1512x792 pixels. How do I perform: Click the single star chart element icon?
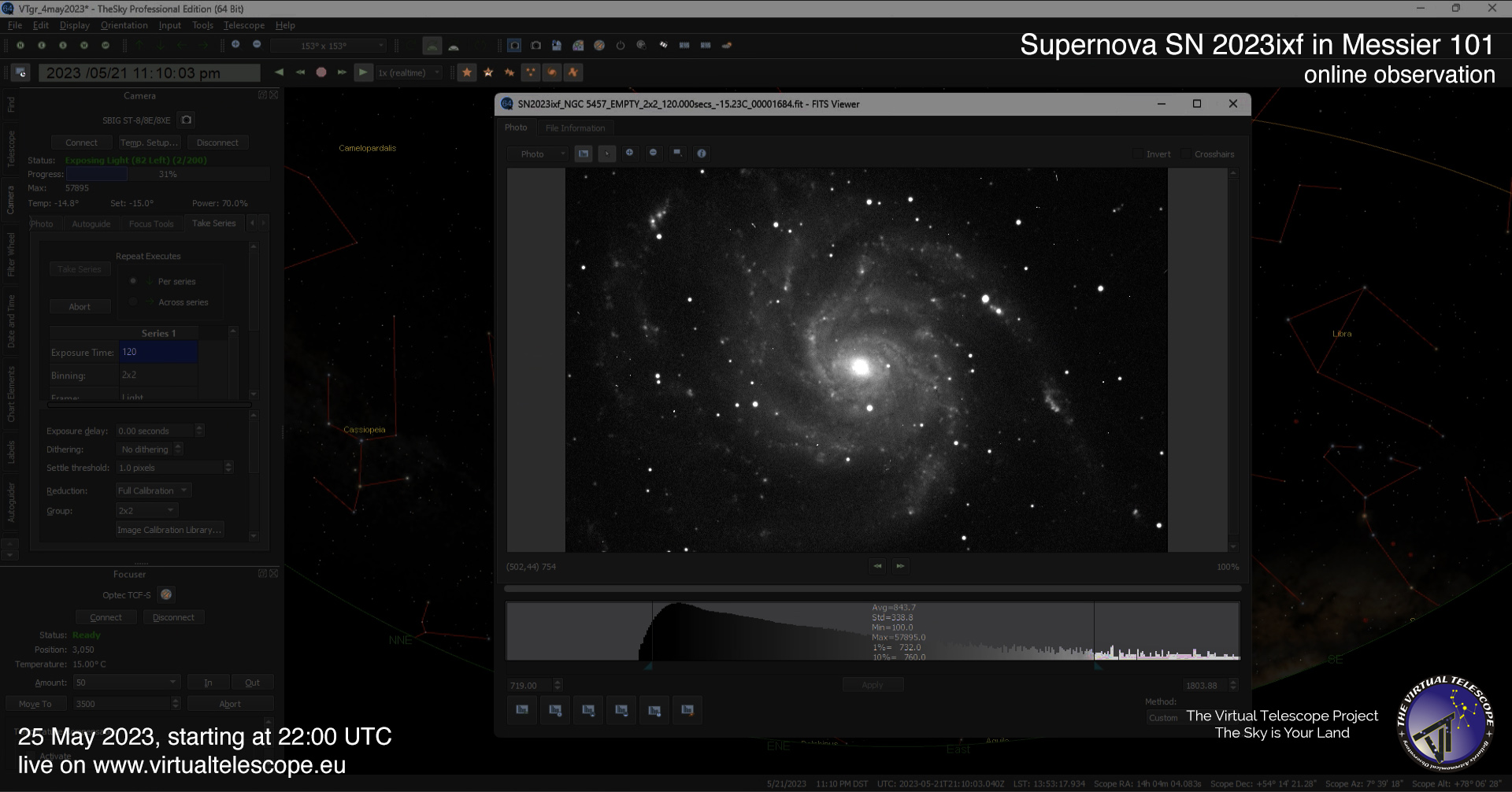467,72
